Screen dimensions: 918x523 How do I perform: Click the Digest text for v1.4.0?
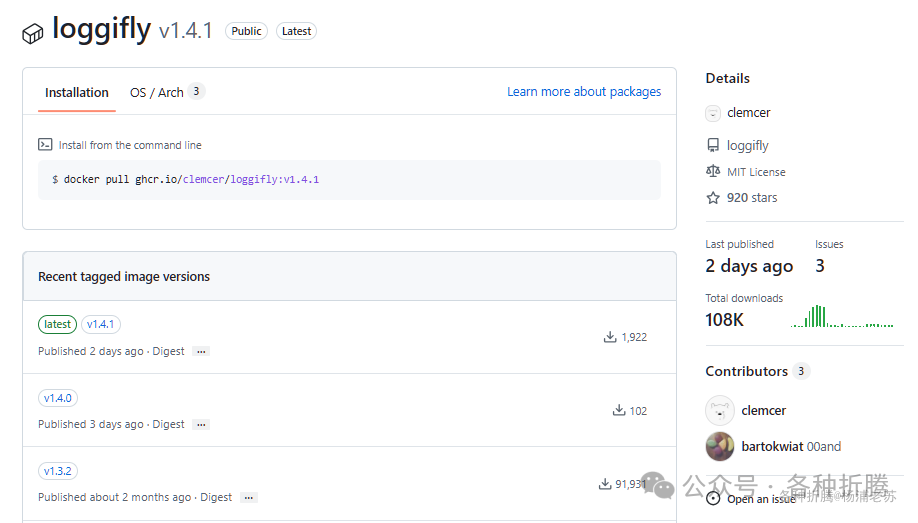click(x=168, y=424)
